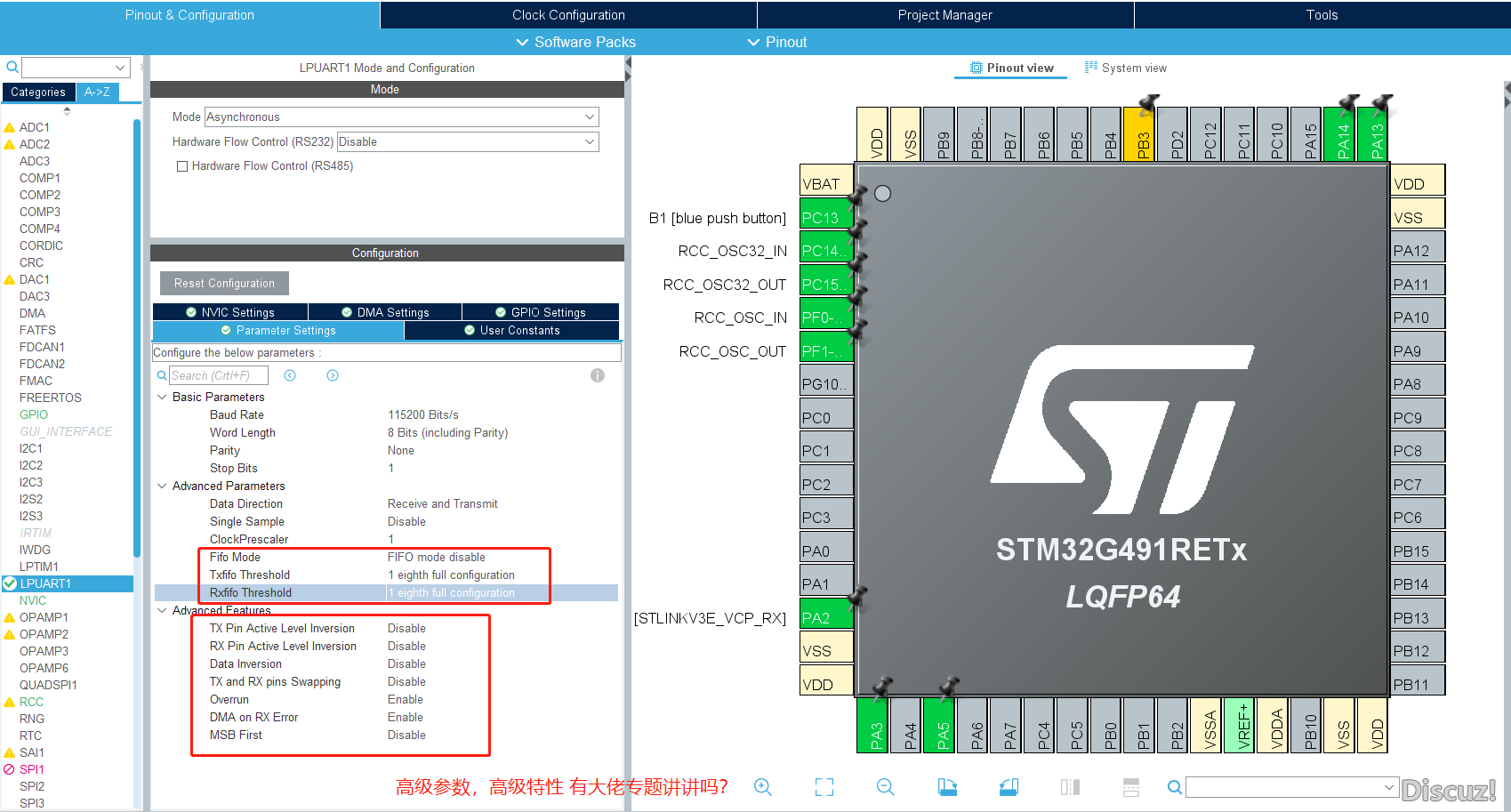Open the NVIC Settings tab
The image size is (1511, 812).
230,312
